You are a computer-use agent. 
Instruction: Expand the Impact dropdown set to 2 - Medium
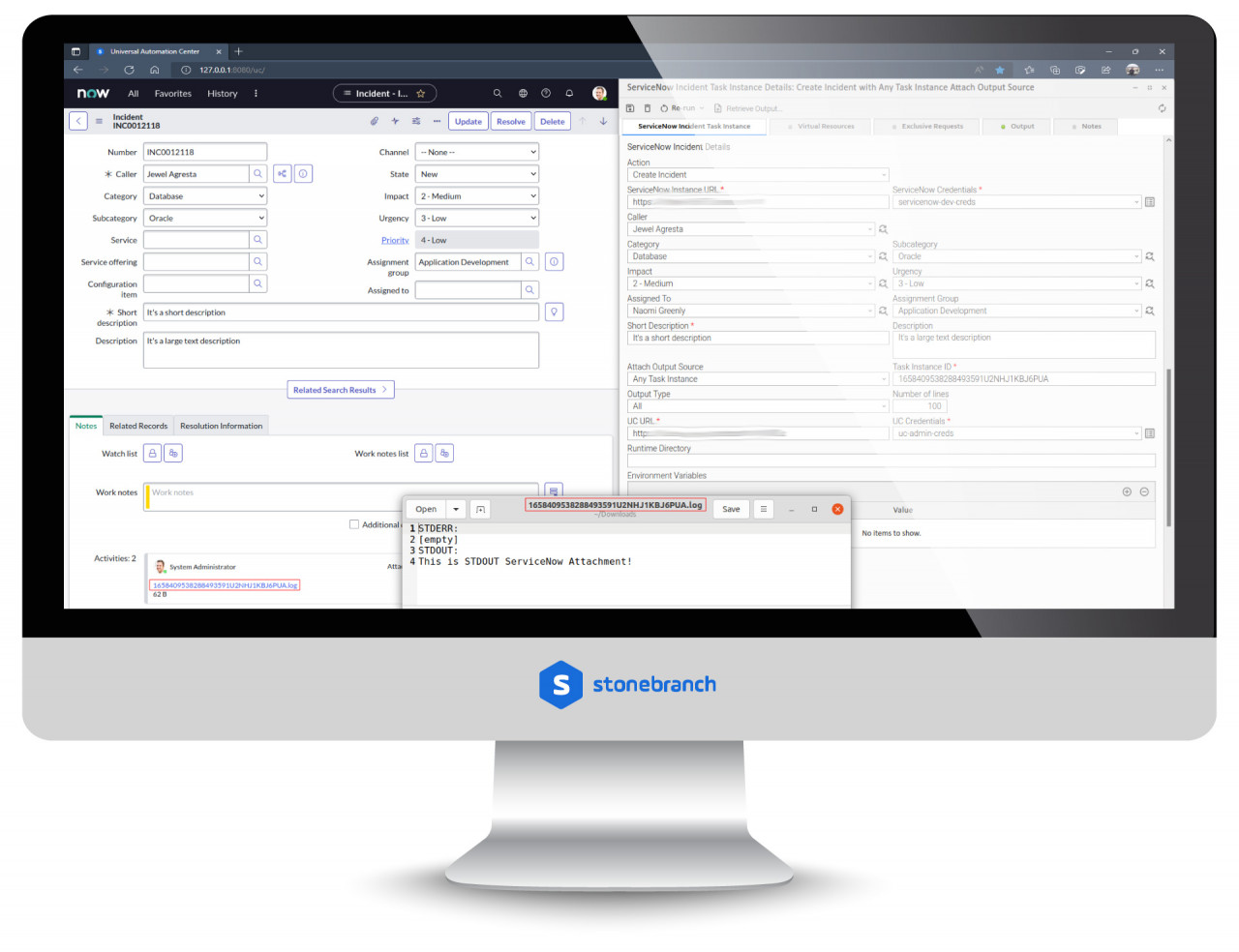(x=476, y=195)
